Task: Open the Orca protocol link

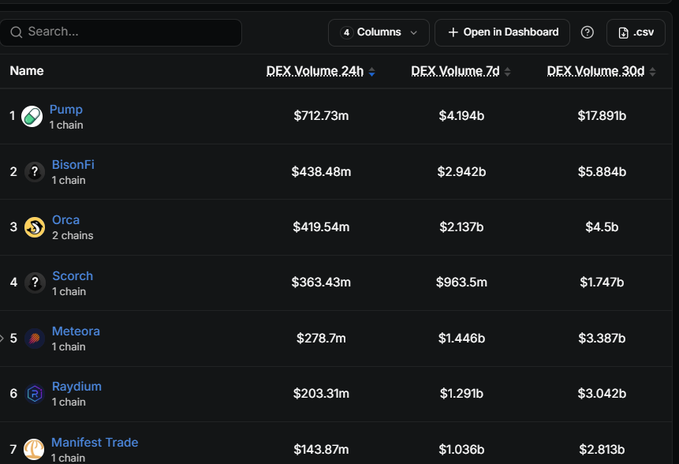Action: point(66,220)
